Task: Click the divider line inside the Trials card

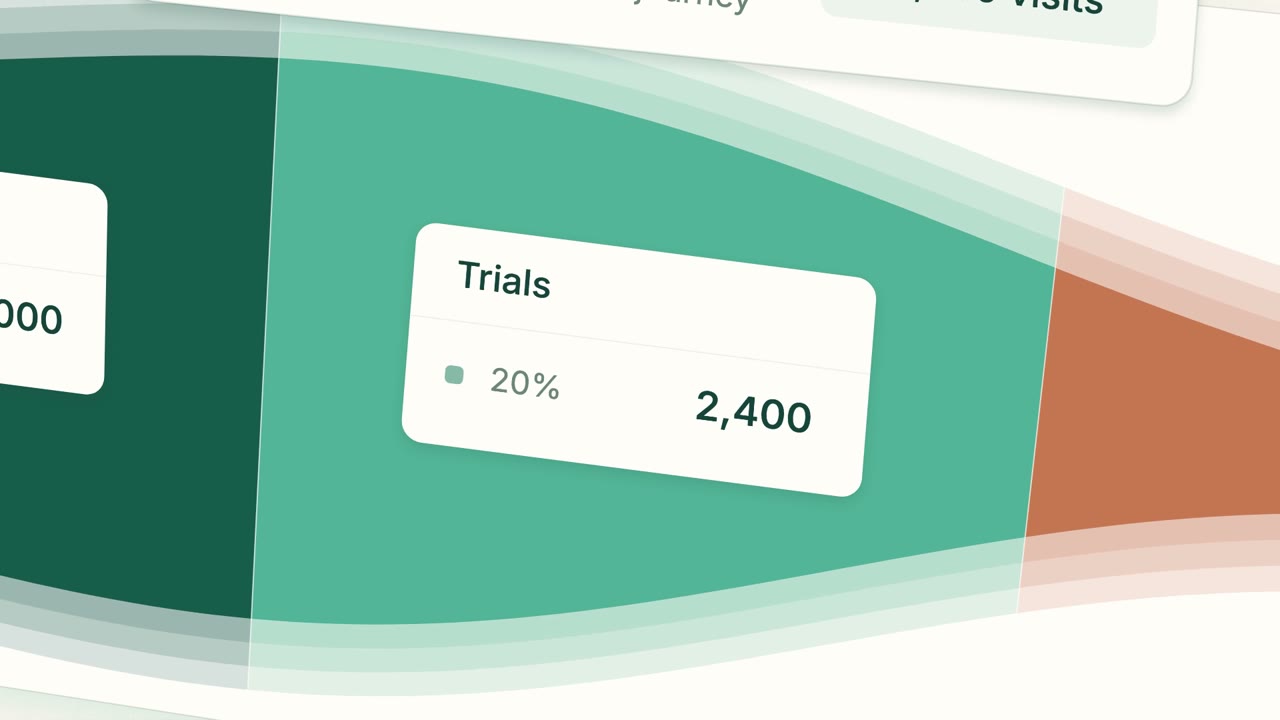Action: (x=640, y=345)
